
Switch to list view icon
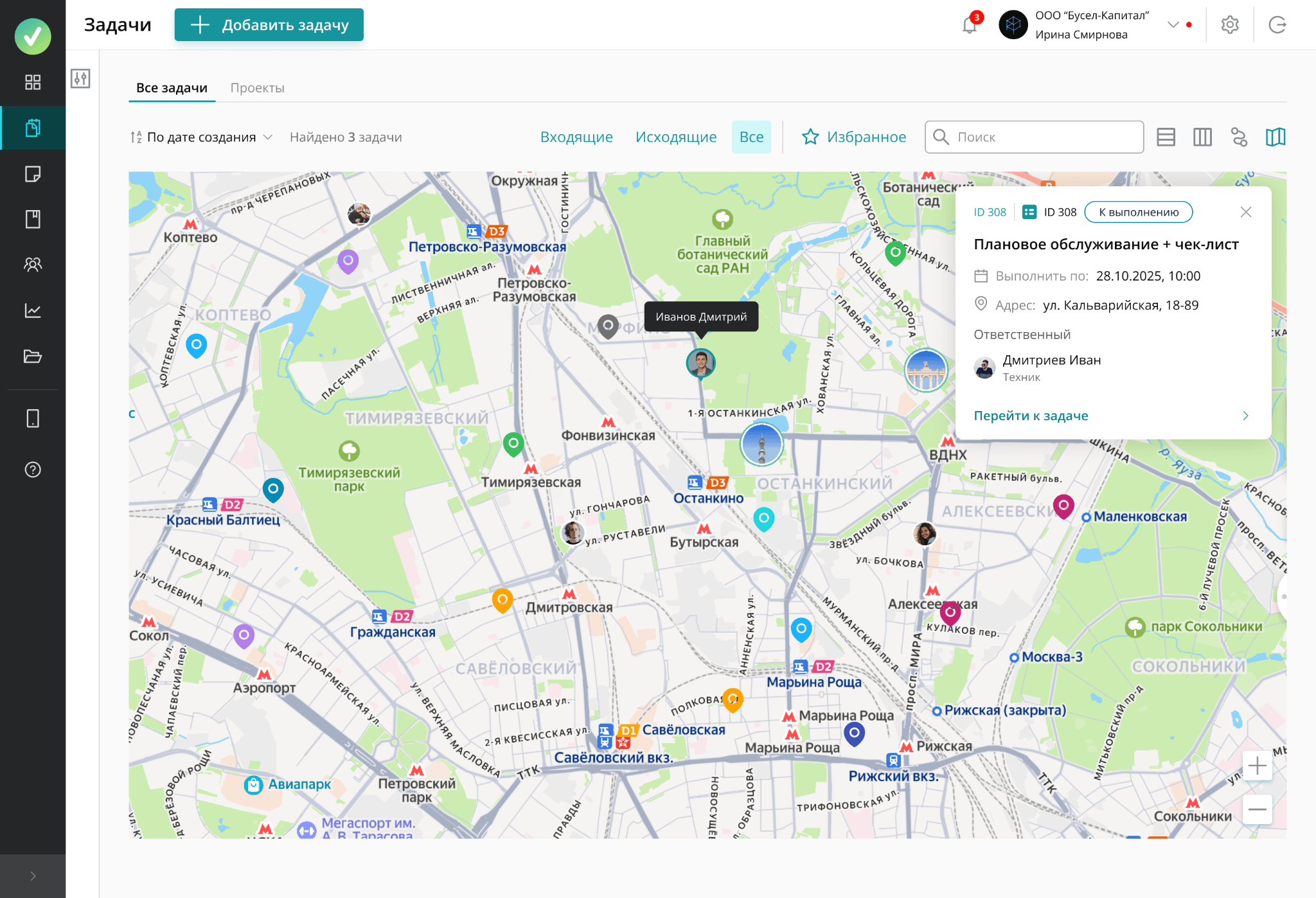[x=1166, y=137]
